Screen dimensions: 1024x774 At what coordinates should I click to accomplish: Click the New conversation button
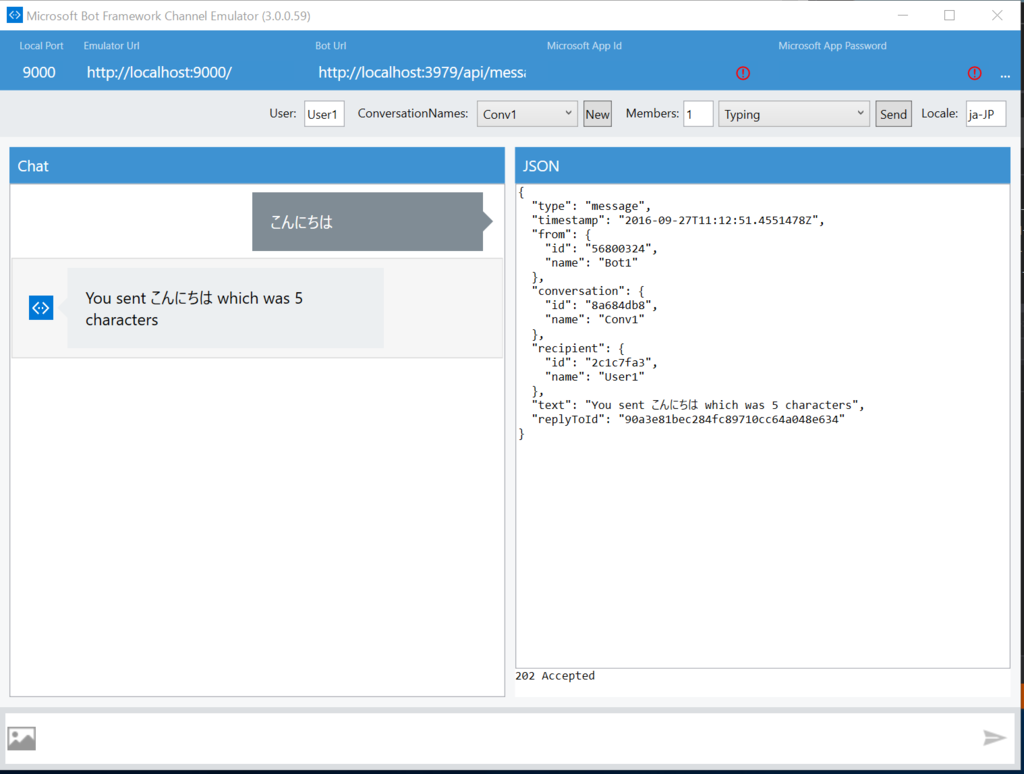click(x=597, y=114)
